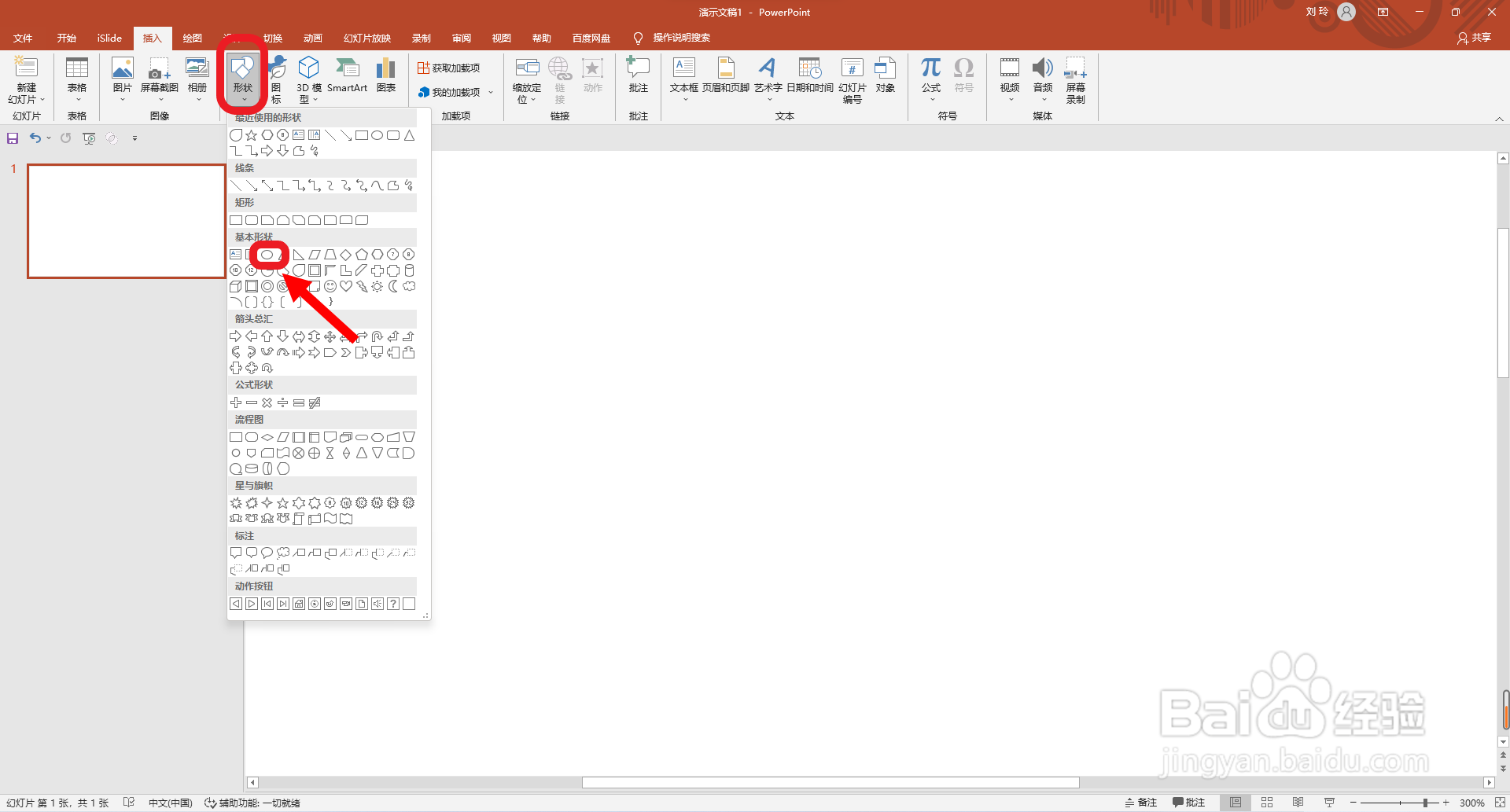Expand 我的加载项 dropdown arrow
The image size is (1510, 812).
492,92
